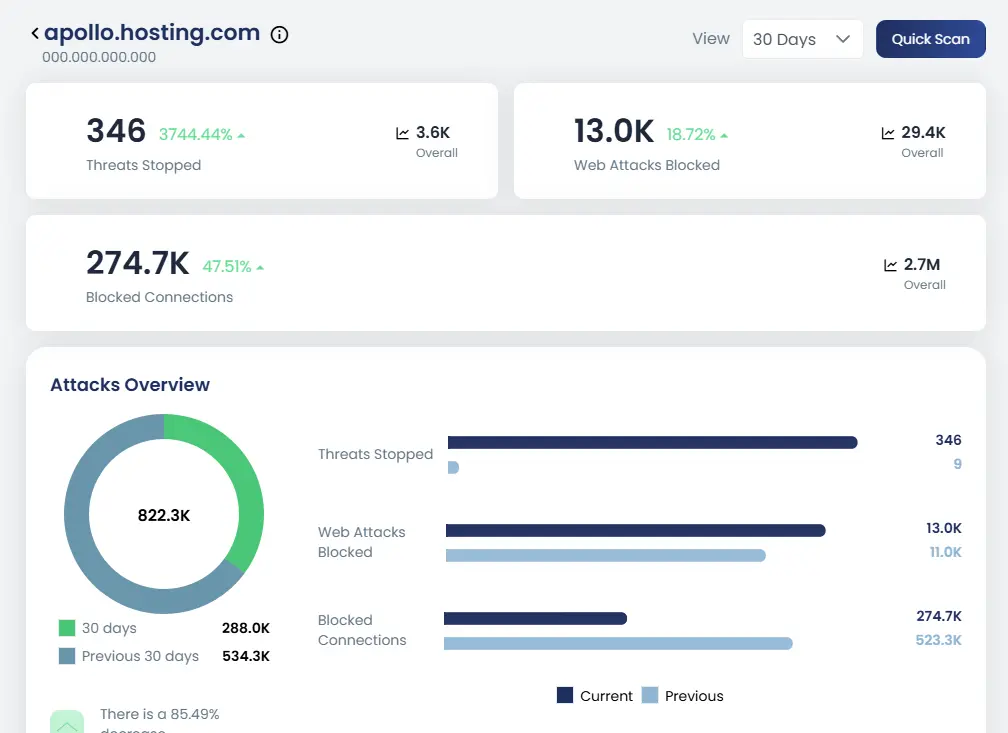Open the 30 Days view dropdown
Viewport: 1008px width, 733px height.
[802, 39]
